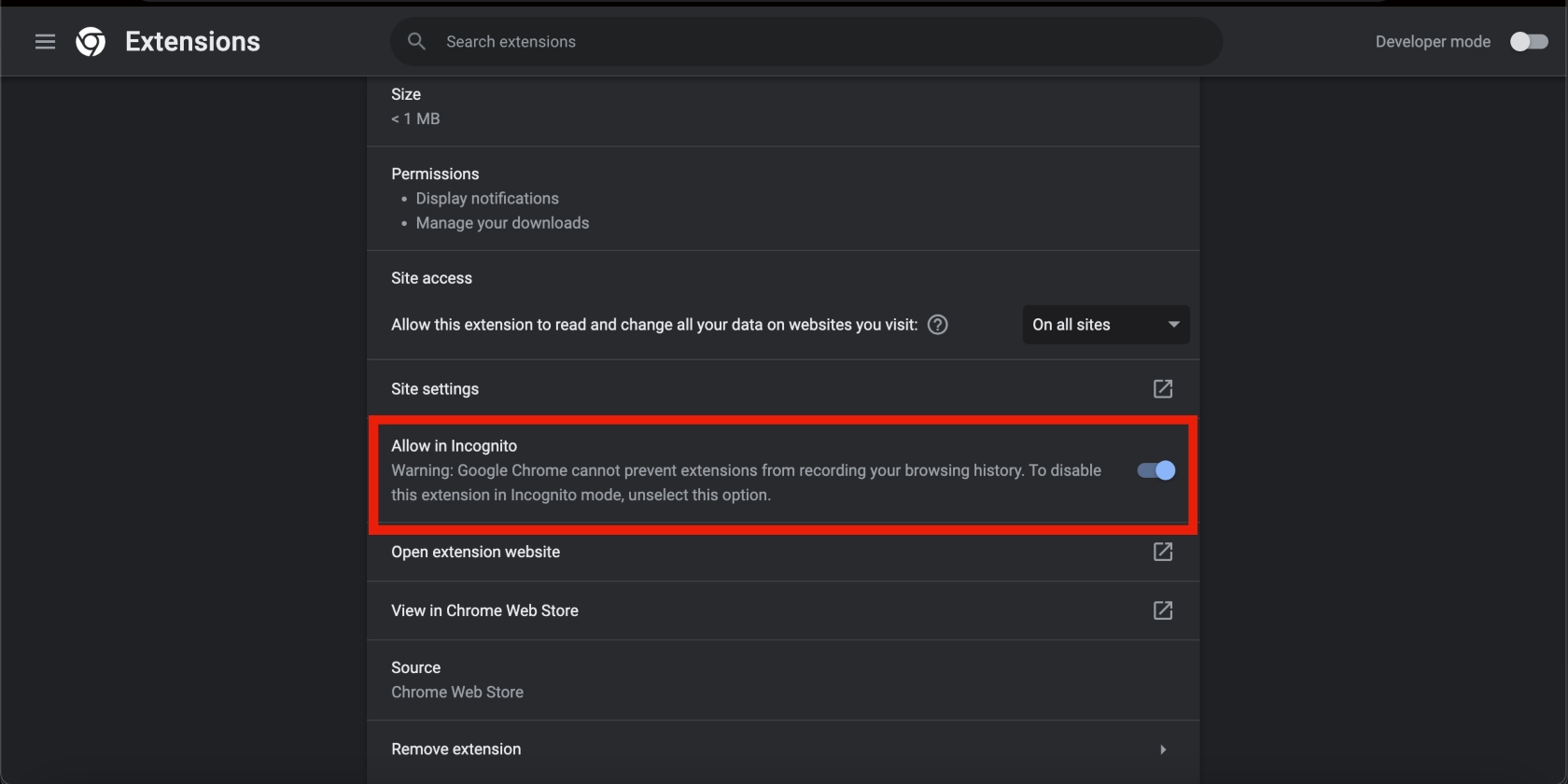
Task: Click the Chrome logo icon
Action: click(x=91, y=42)
